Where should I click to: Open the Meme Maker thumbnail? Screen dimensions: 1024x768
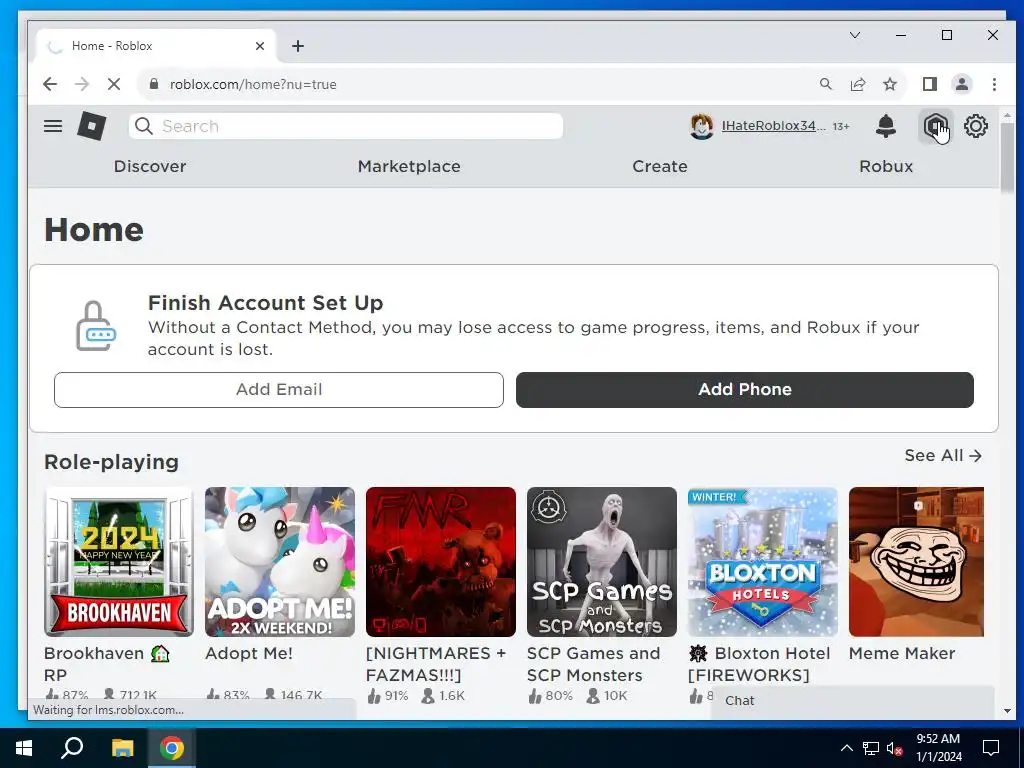pos(916,562)
